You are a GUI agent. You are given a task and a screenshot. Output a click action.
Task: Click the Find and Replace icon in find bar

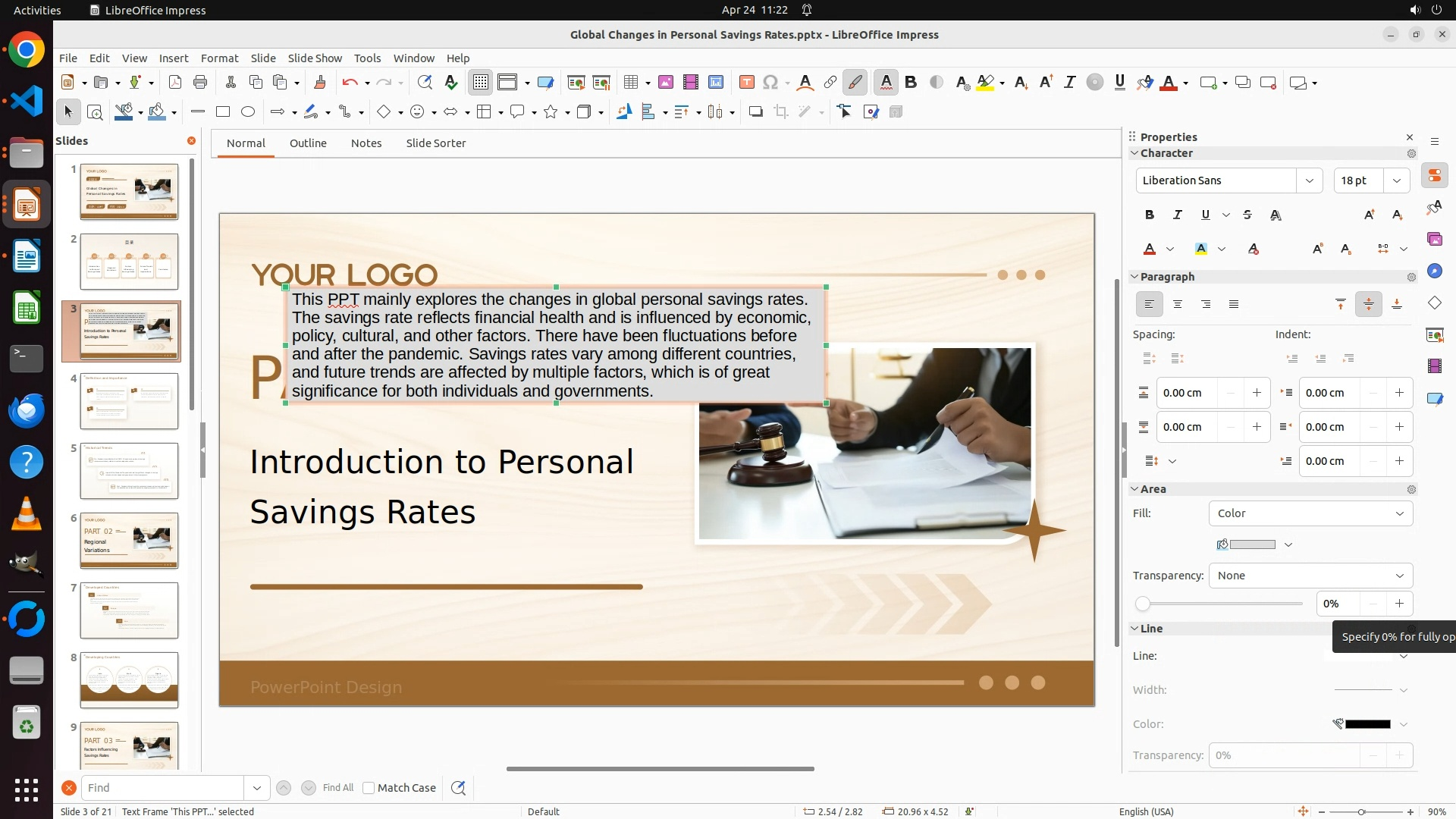(x=458, y=788)
